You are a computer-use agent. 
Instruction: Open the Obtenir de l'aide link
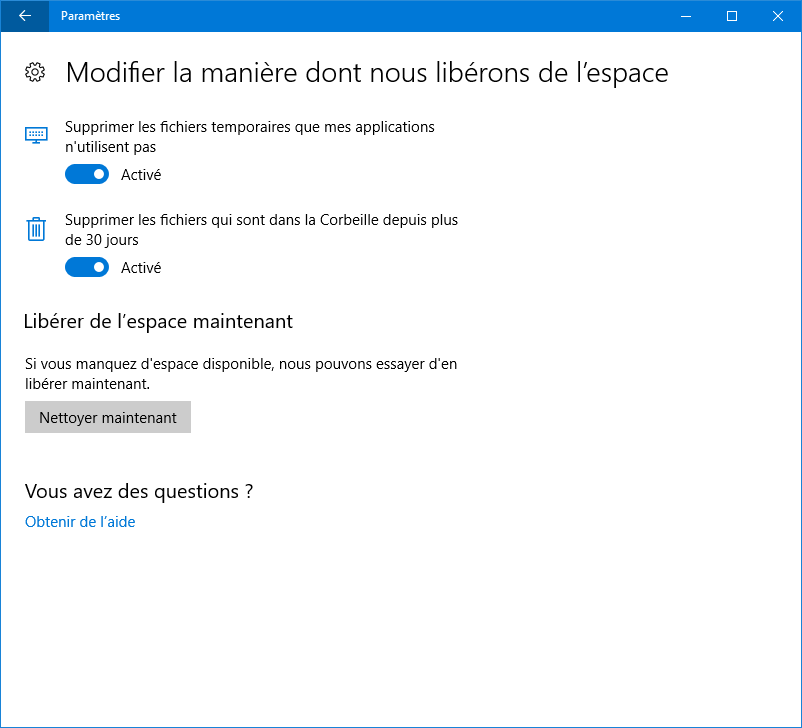(x=80, y=522)
